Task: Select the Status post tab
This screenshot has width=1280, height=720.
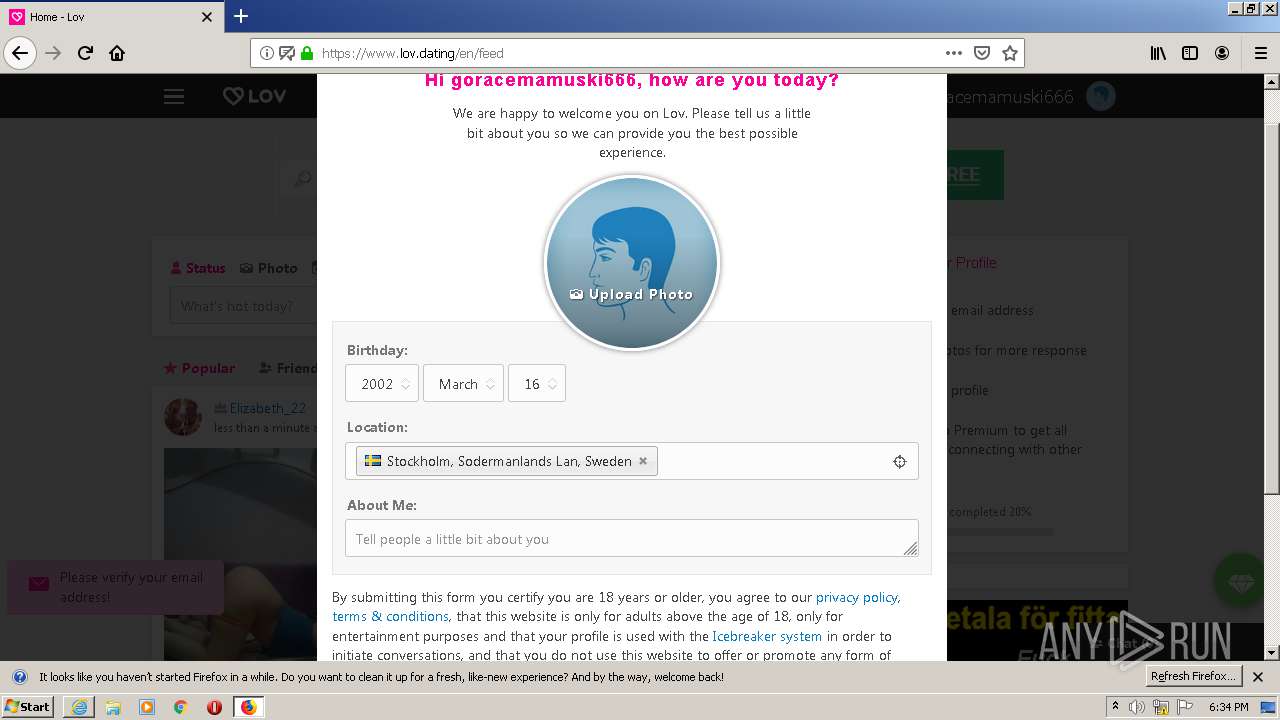Action: pyautogui.click(x=198, y=268)
